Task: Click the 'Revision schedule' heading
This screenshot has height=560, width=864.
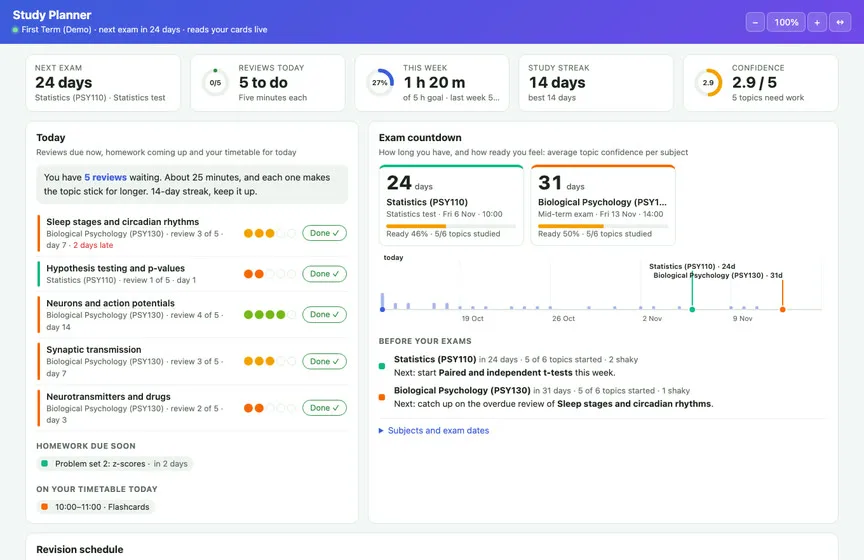Action: [80, 550]
